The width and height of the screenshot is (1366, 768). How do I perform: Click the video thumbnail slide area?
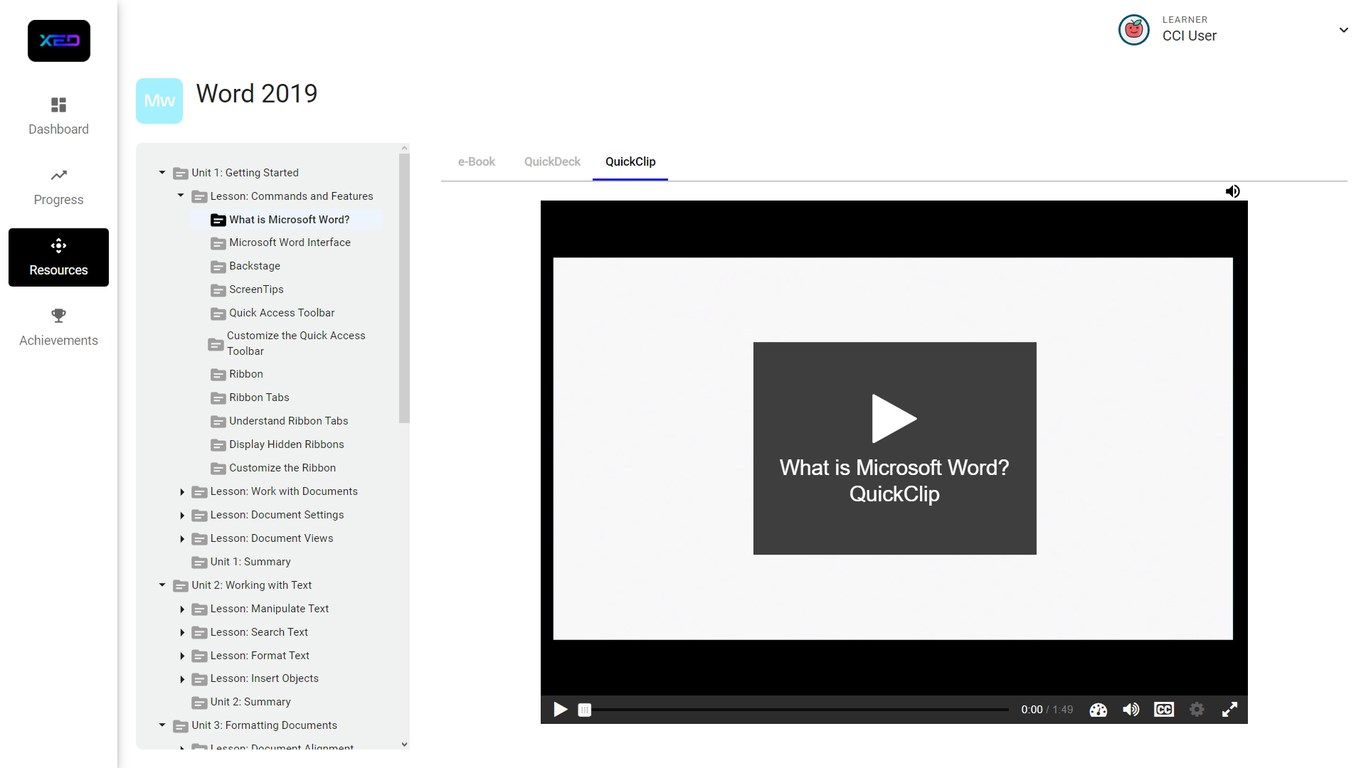tap(893, 448)
